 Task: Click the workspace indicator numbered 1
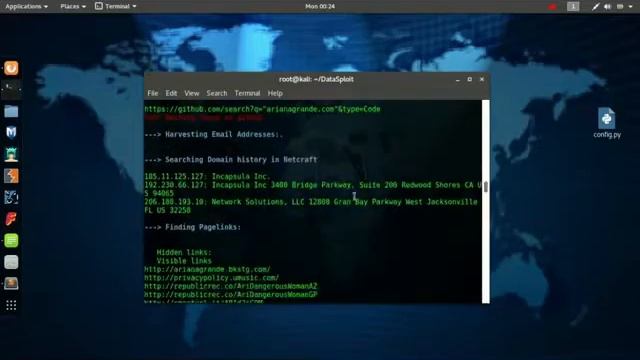(573, 7)
